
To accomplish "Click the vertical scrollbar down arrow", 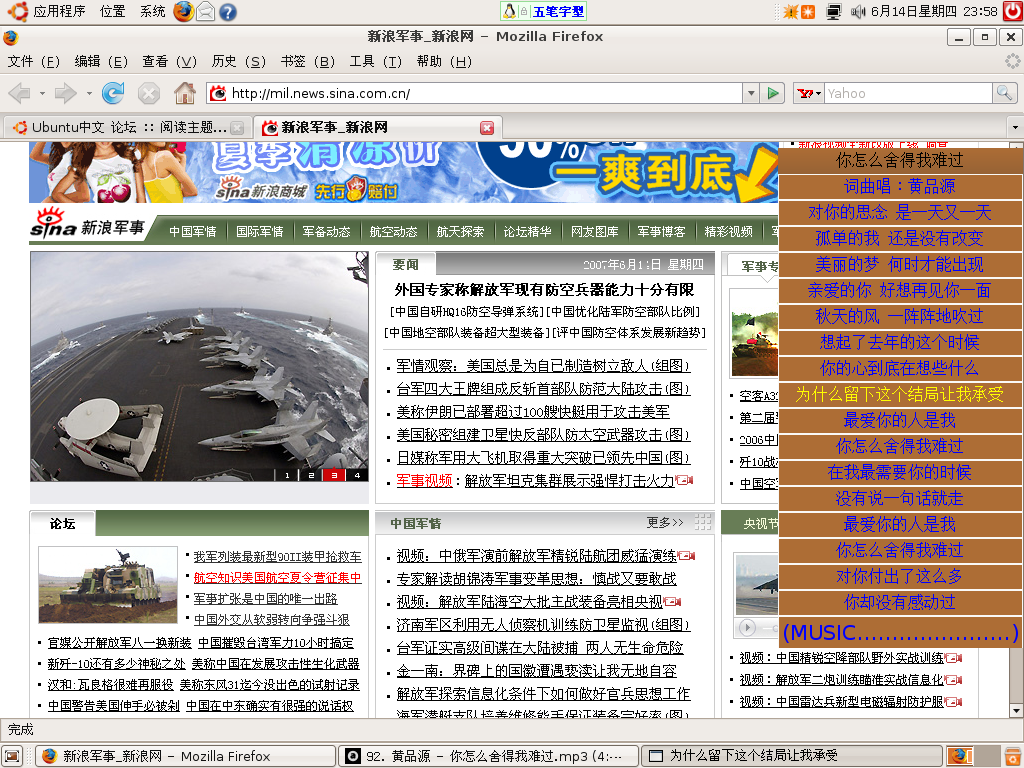I will point(1016,711).
